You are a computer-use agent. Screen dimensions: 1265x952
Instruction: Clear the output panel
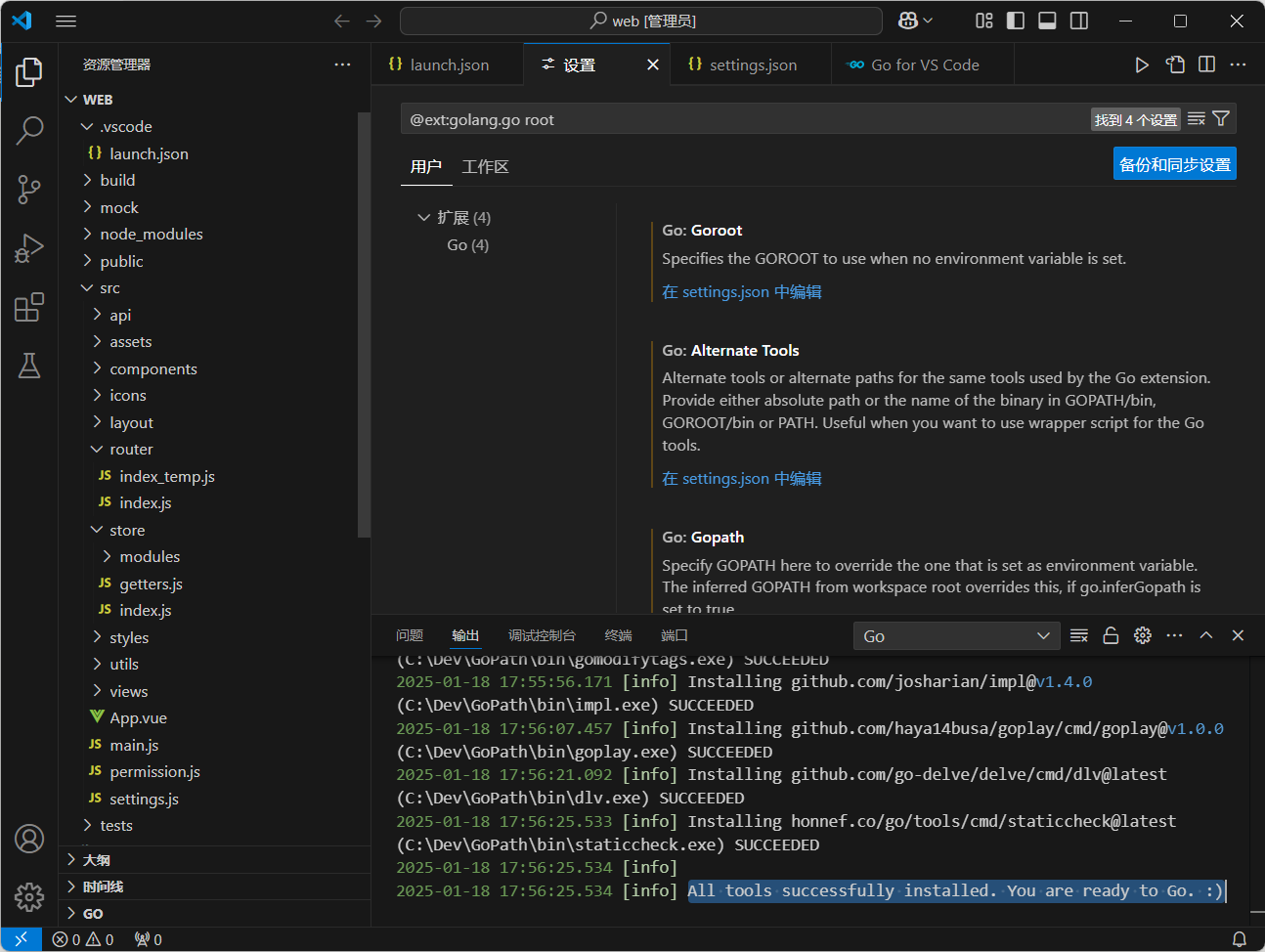pyautogui.click(x=1079, y=635)
